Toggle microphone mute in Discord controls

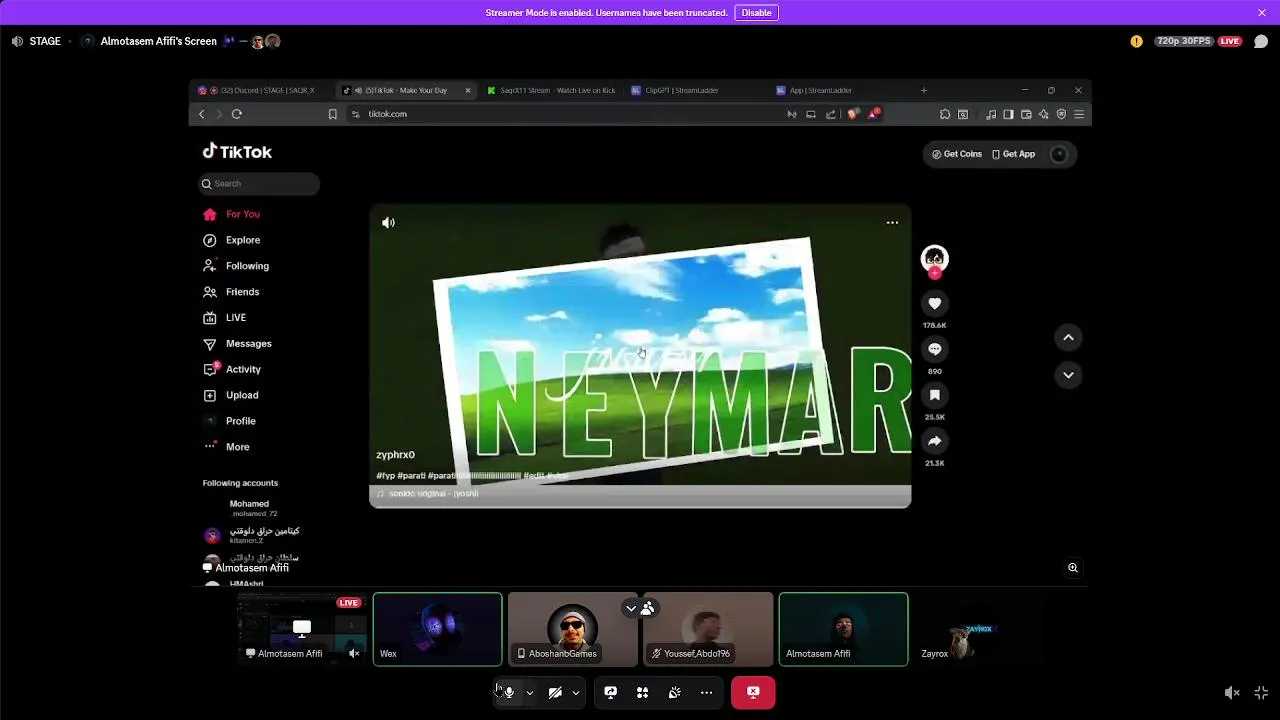point(509,692)
